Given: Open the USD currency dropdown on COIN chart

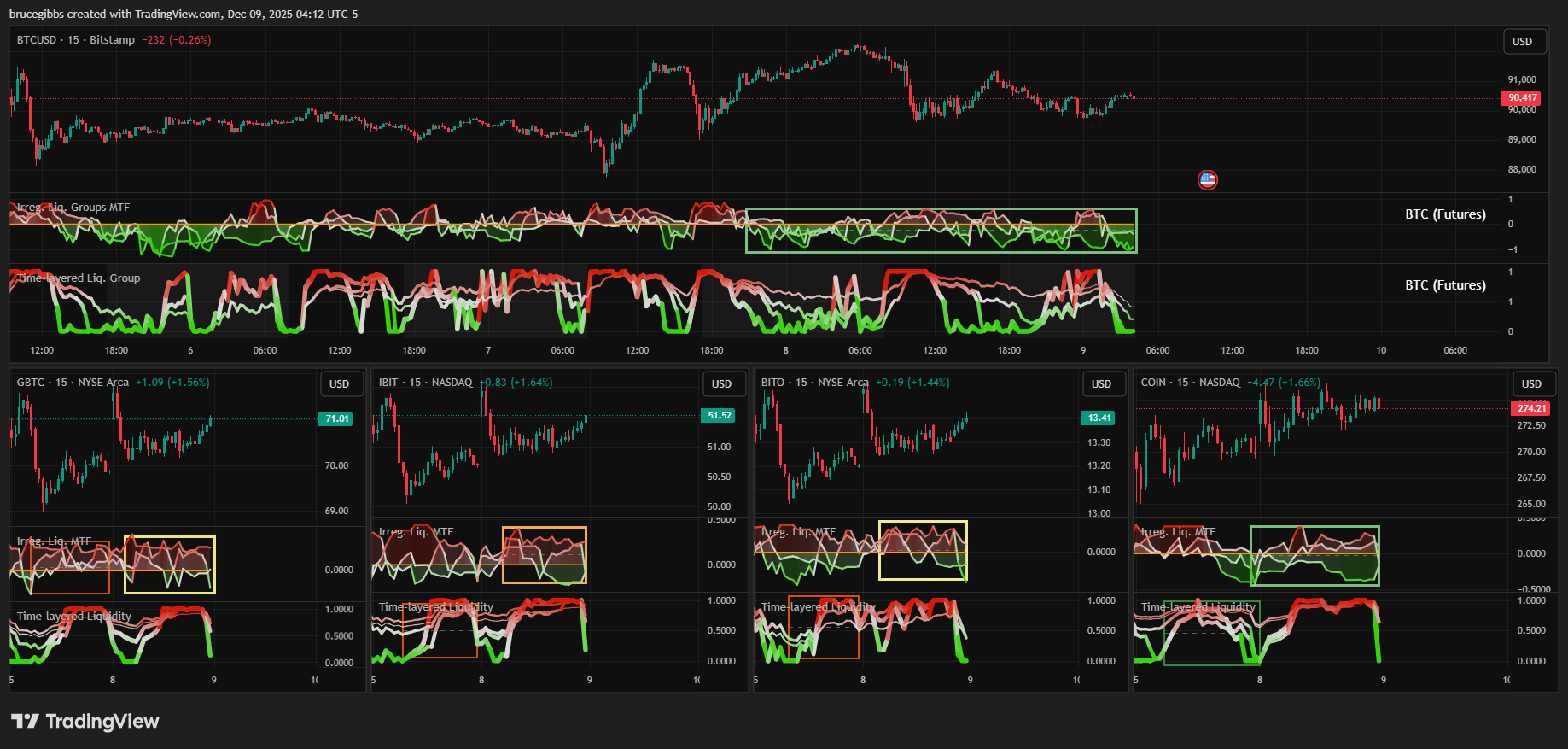Looking at the screenshot, I should [x=1531, y=384].
